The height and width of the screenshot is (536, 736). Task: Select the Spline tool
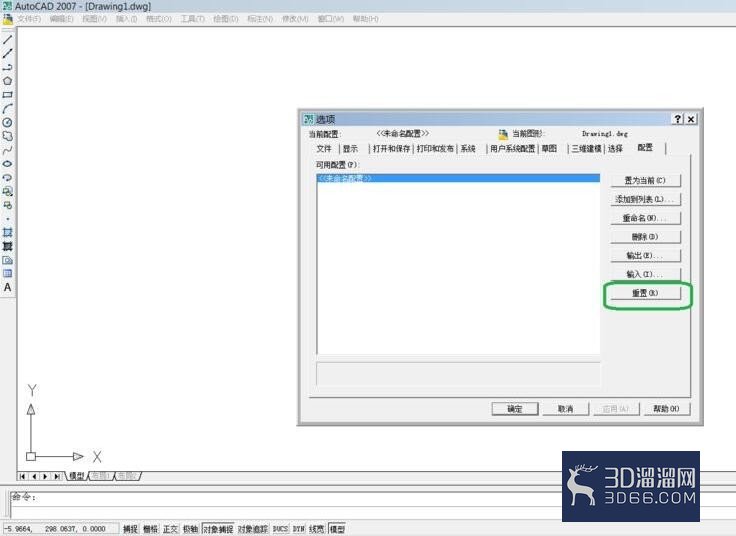8,150
